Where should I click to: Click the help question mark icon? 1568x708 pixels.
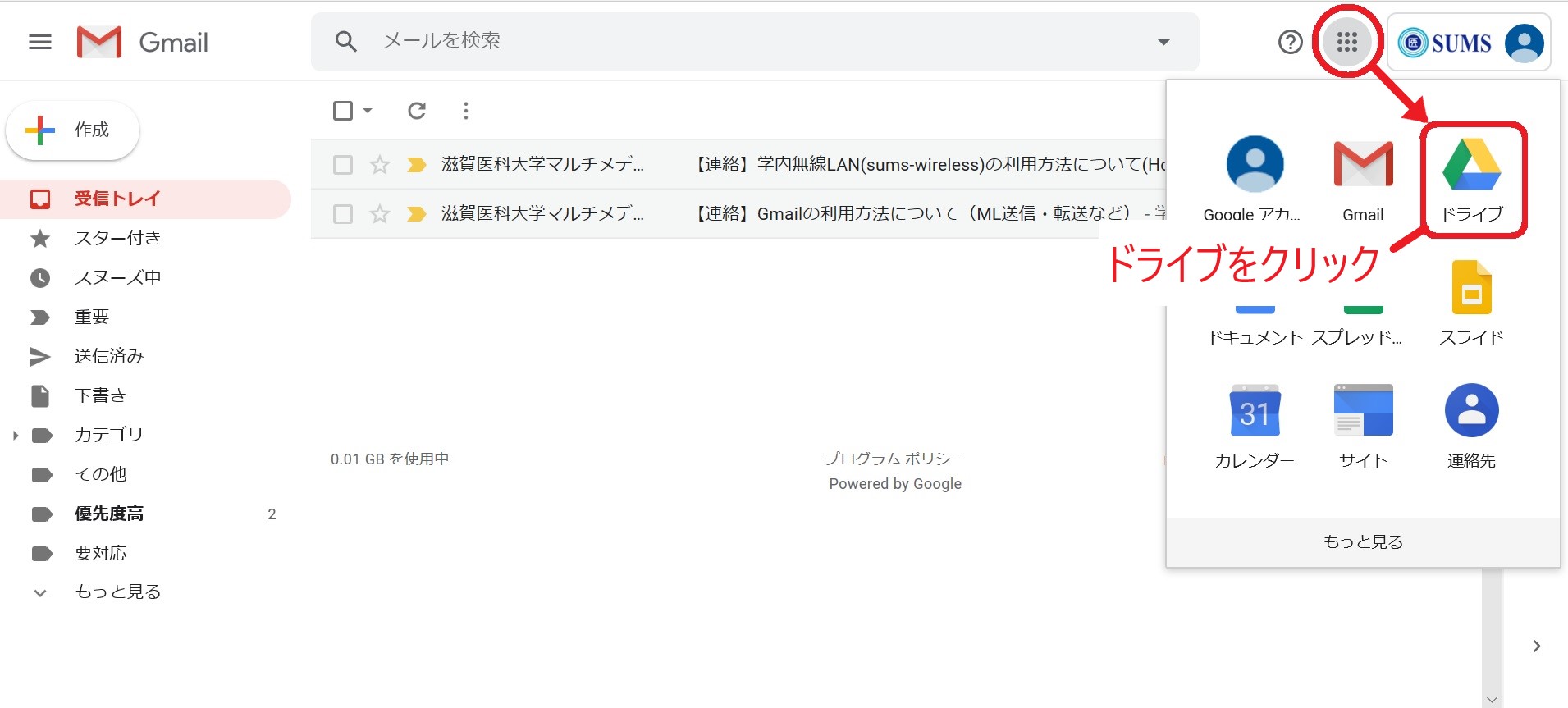pyautogui.click(x=1290, y=42)
